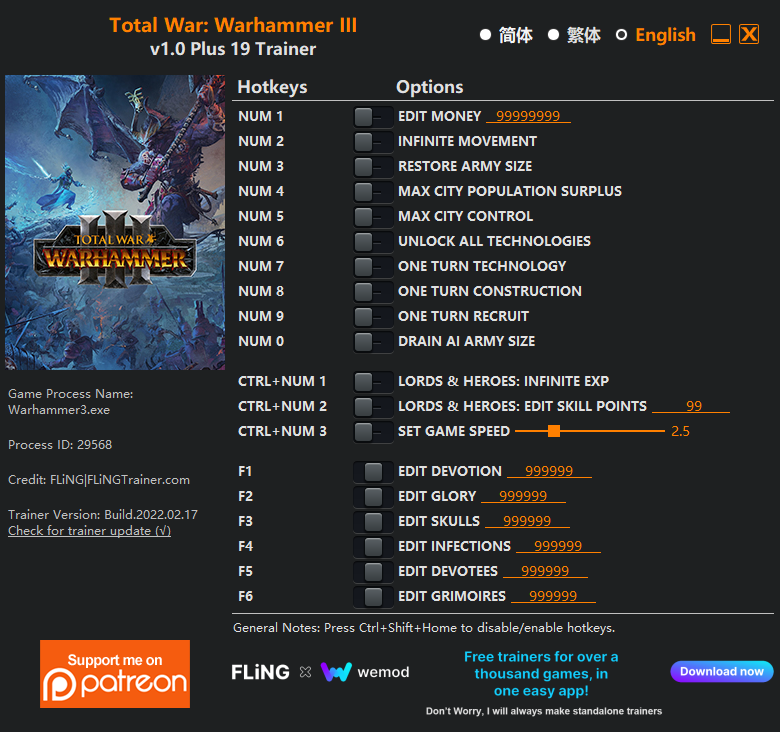
Task: Adjust the game speed slider handle
Action: [x=554, y=431]
